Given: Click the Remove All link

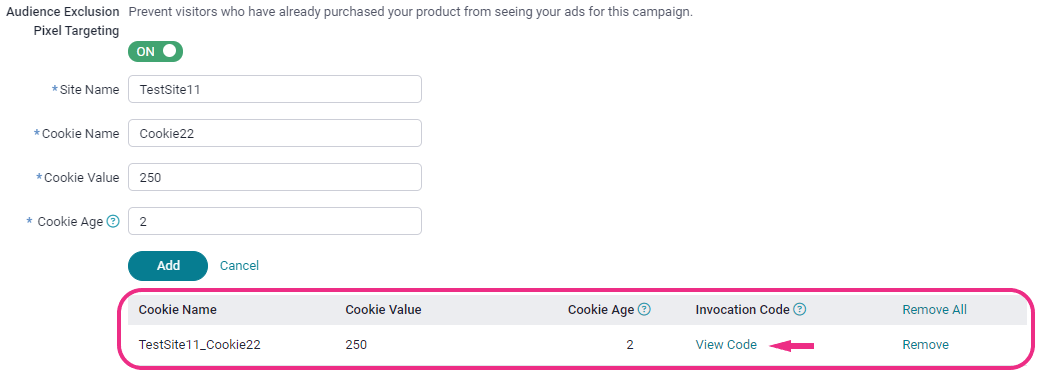Looking at the screenshot, I should click(934, 309).
